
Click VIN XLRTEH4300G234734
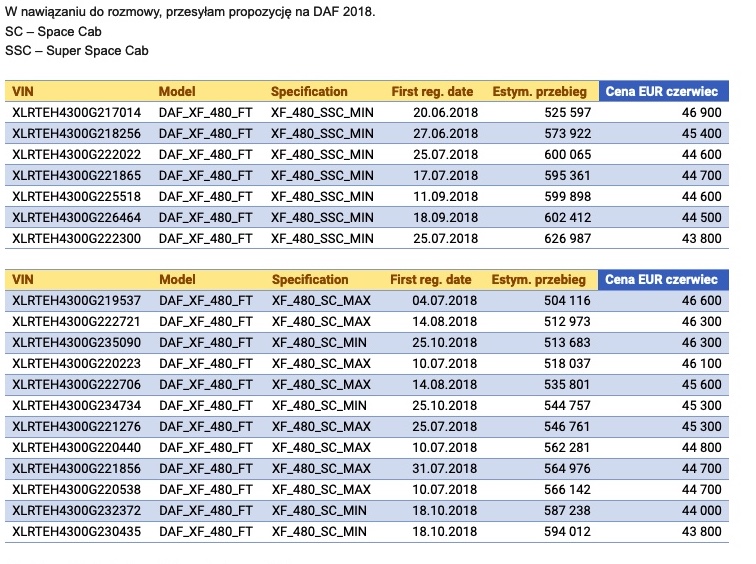coord(77,405)
